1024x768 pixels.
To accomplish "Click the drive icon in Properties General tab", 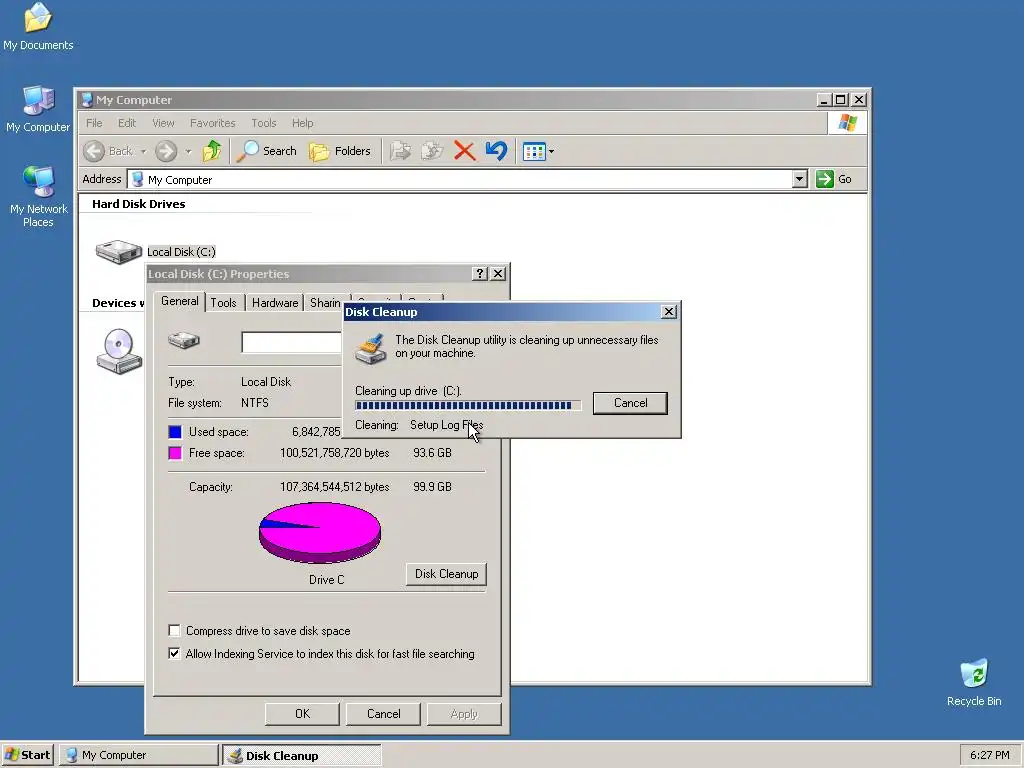I will pos(184,340).
